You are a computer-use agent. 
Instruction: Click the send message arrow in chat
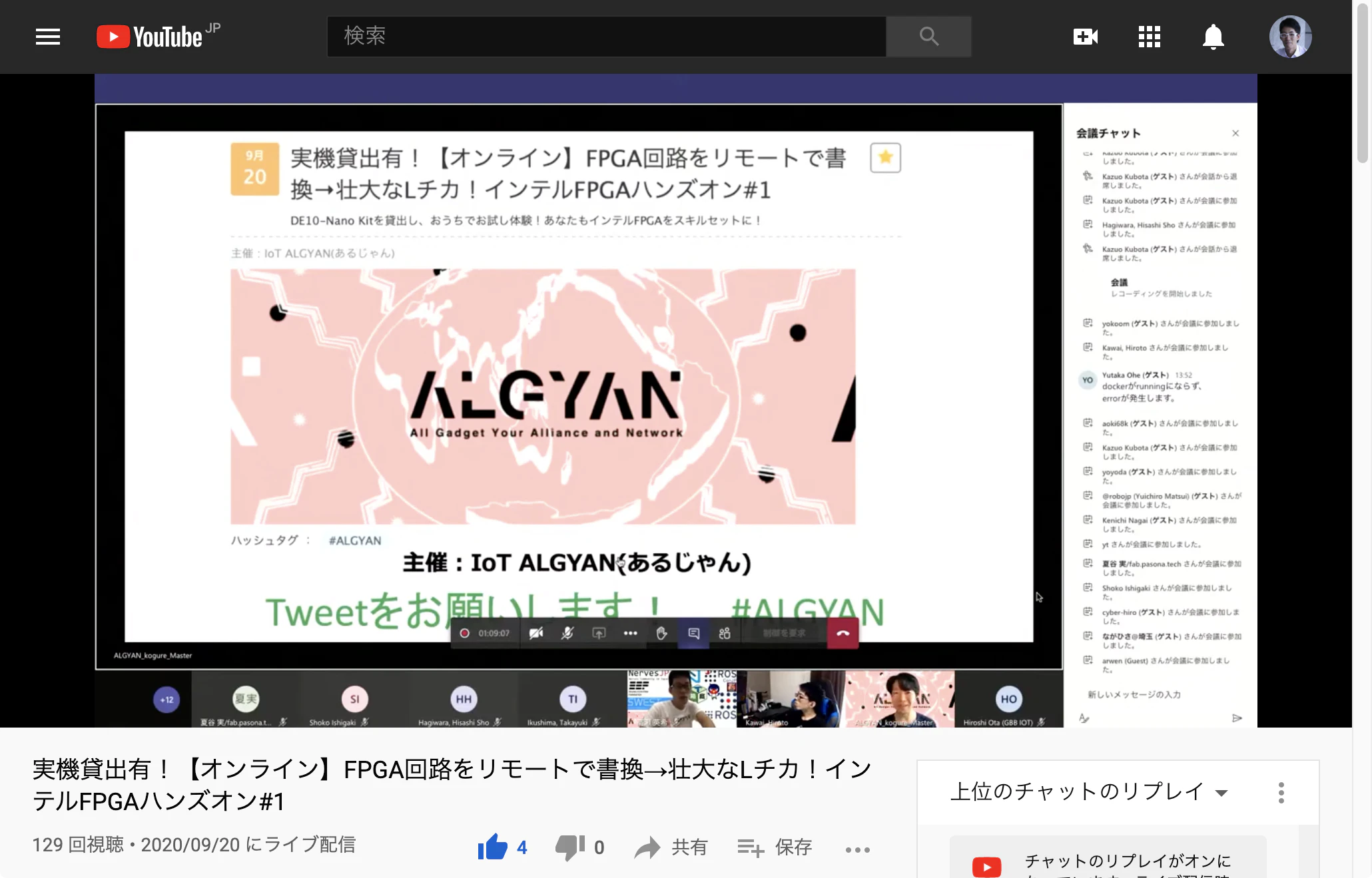pyautogui.click(x=1237, y=718)
